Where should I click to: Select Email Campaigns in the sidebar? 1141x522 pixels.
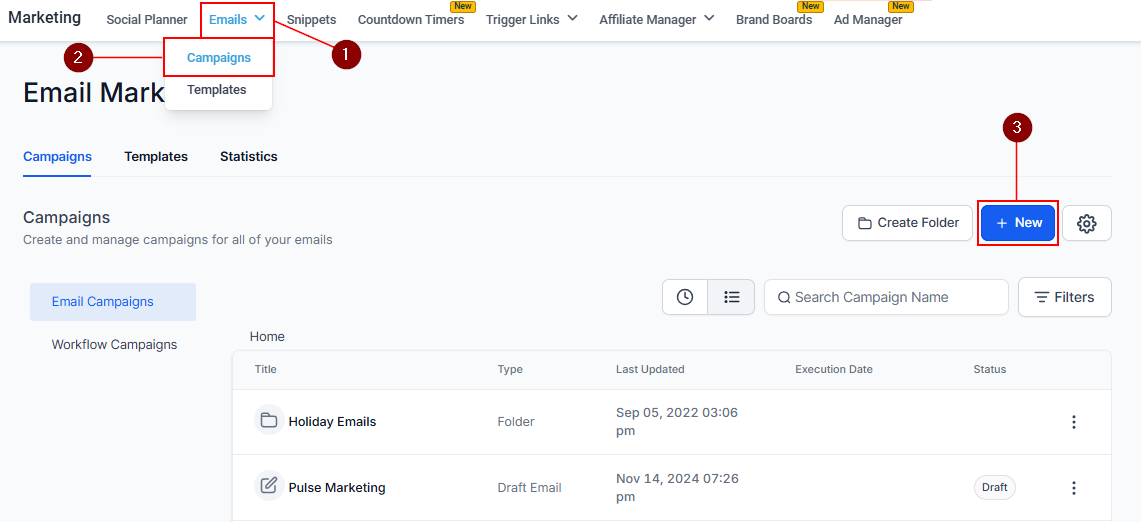(x=113, y=301)
